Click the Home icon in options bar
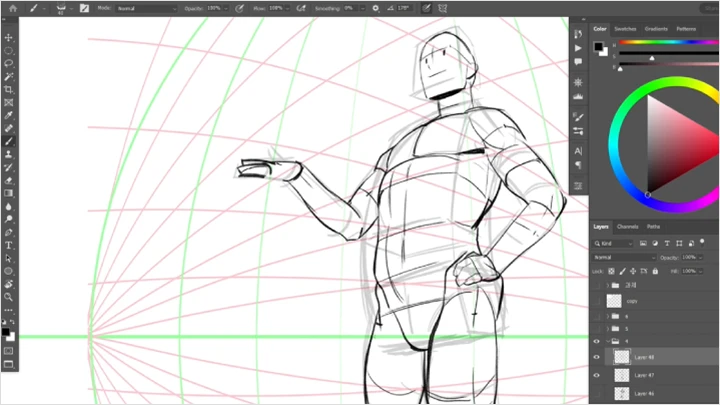Image resolution: width=720 pixels, height=405 pixels. pos(13,8)
